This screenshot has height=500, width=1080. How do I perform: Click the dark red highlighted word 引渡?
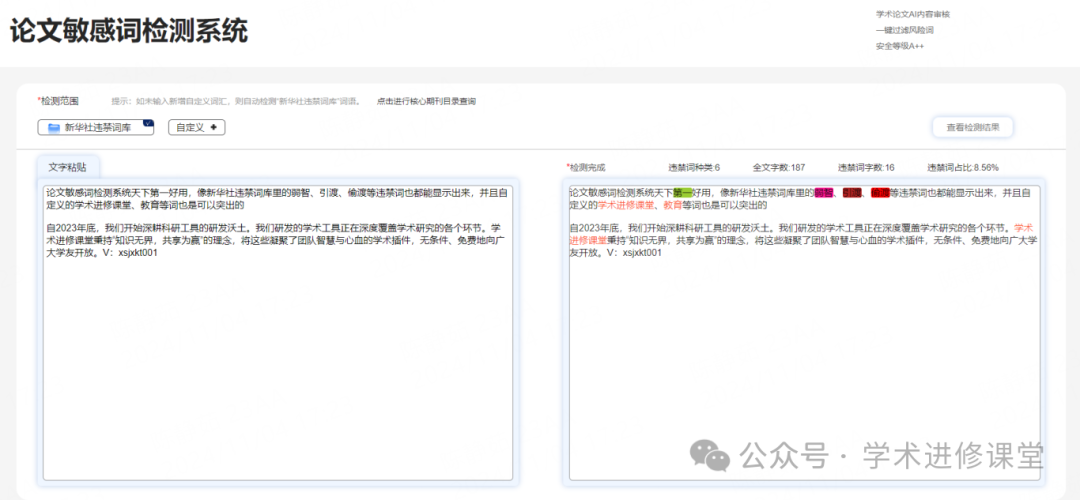(x=852, y=193)
